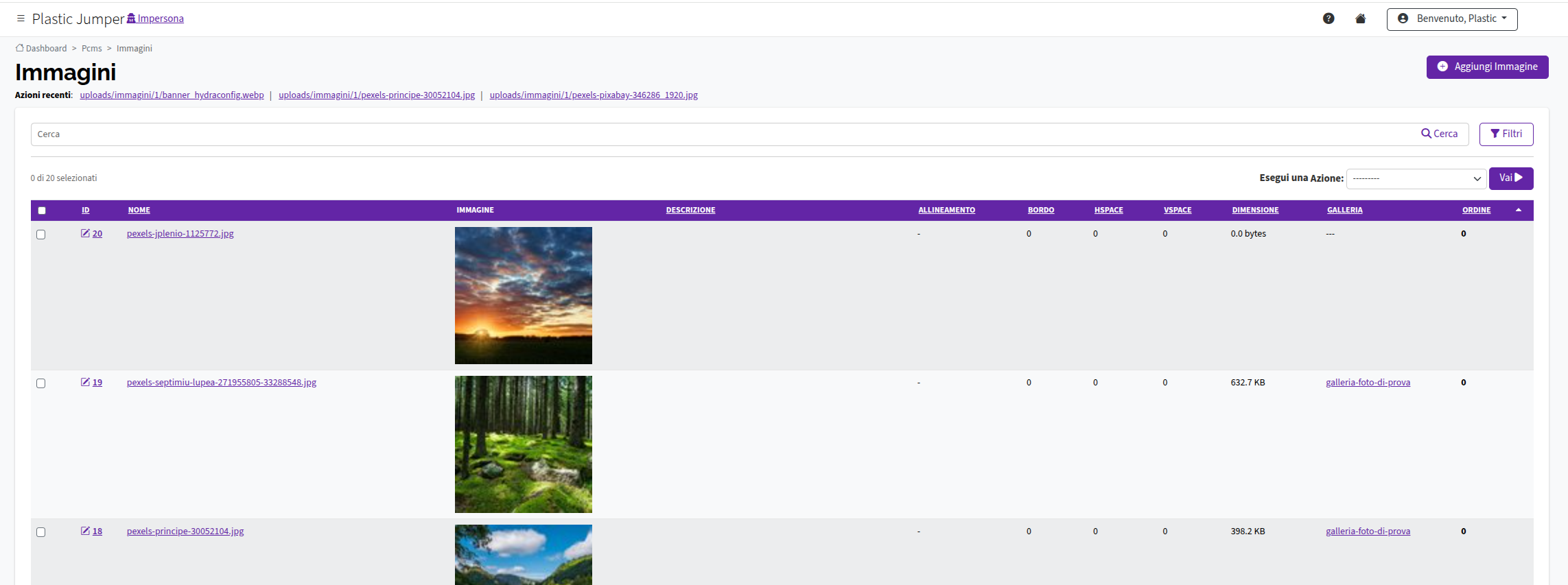Click the Pcms breadcrumb
This screenshot has width=1568, height=585.
(91, 48)
